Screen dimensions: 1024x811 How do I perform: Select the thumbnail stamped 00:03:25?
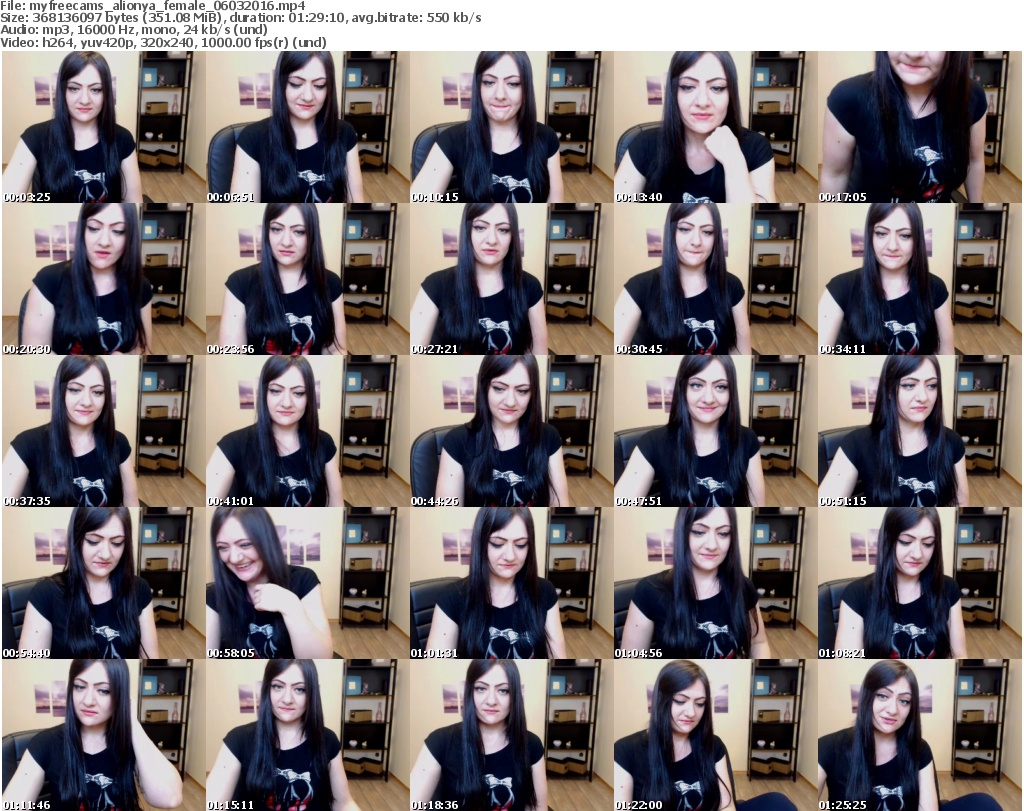pos(104,127)
